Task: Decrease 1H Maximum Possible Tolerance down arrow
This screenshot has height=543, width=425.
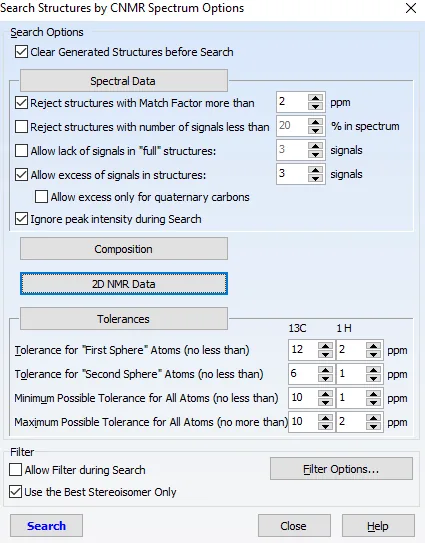Action: click(x=373, y=426)
